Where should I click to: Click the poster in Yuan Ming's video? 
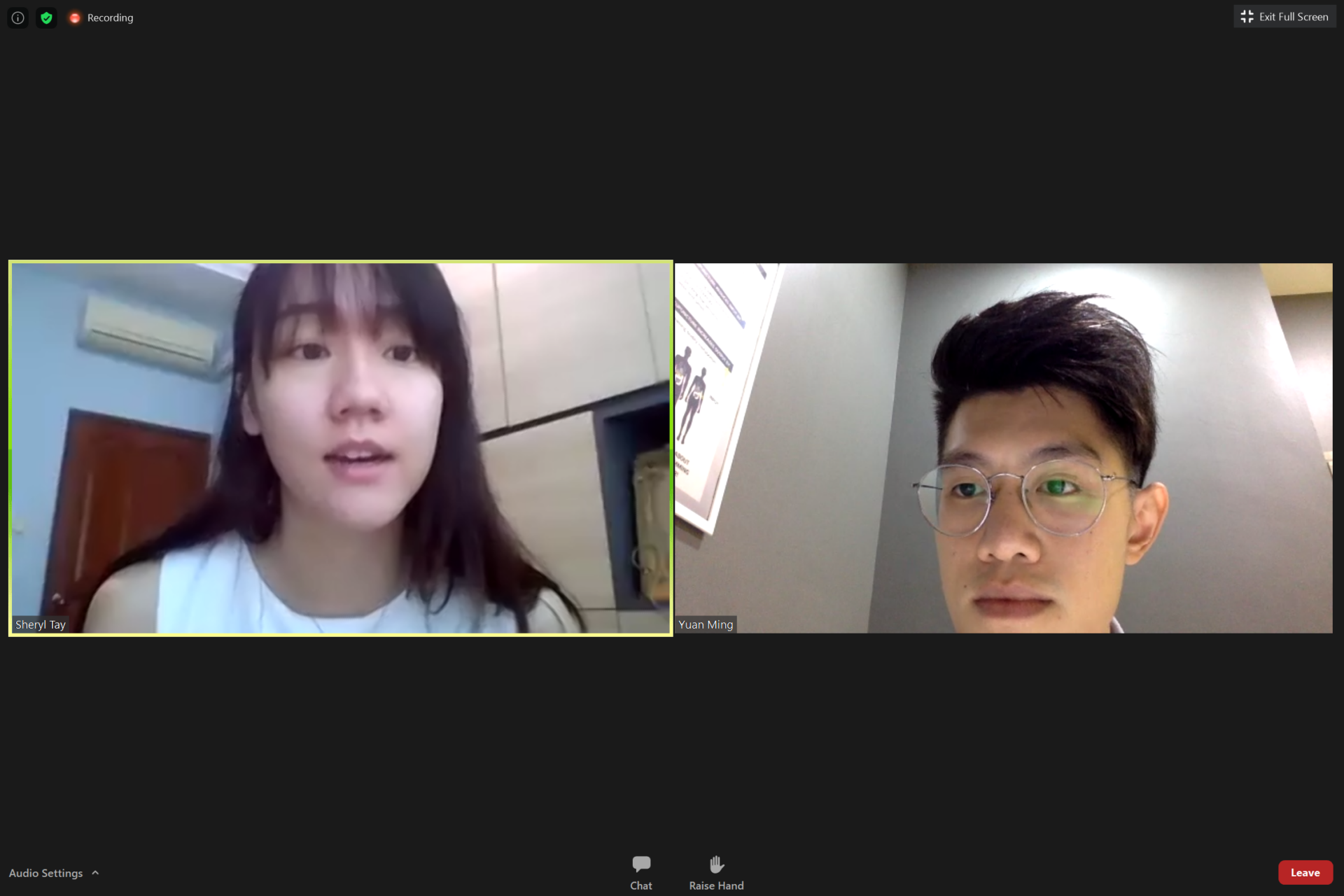[x=707, y=392]
